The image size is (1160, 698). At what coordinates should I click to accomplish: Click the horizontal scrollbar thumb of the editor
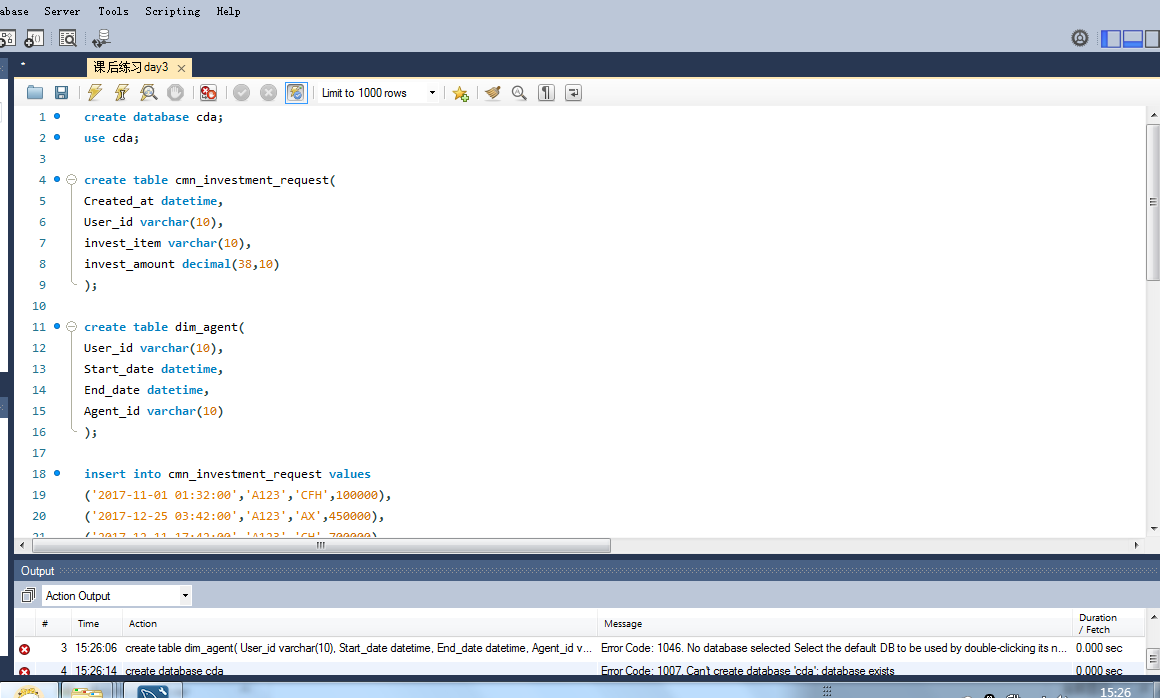(321, 546)
